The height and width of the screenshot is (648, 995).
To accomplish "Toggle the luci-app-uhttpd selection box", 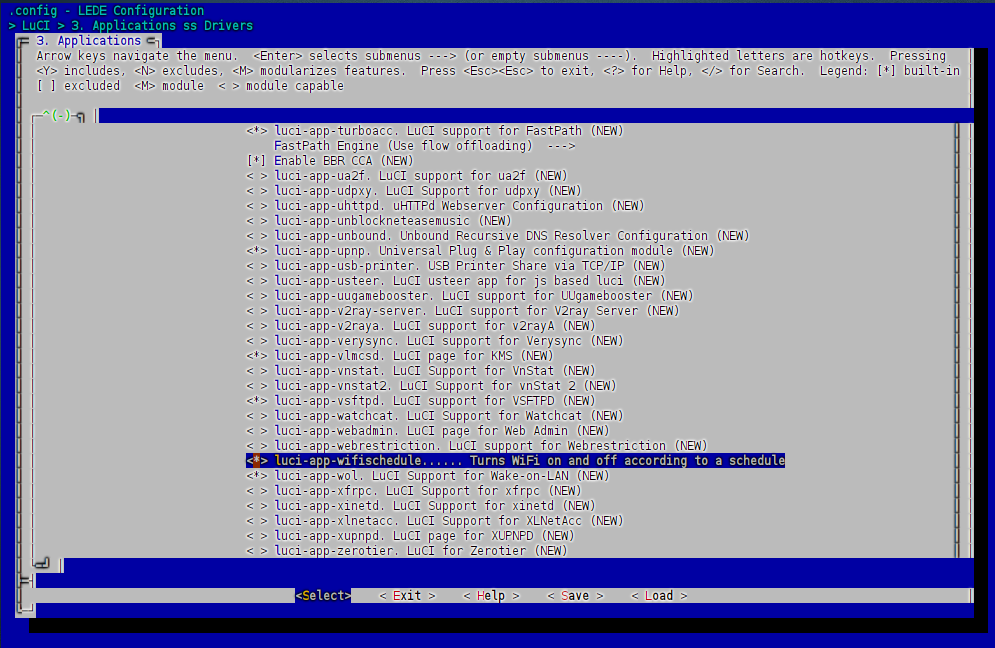I will point(256,206).
